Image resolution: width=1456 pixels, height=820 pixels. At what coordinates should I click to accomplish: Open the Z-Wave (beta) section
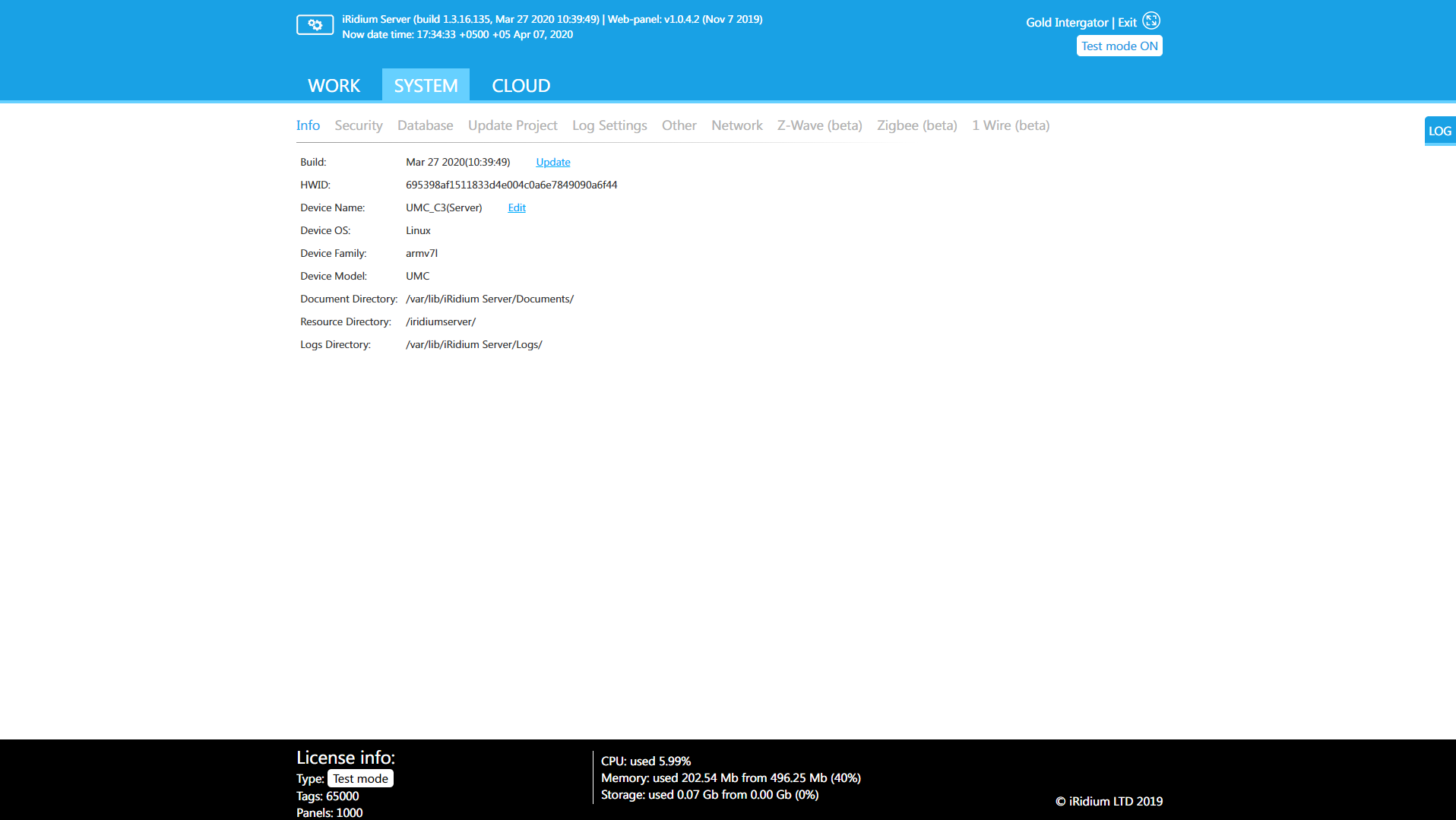click(819, 125)
